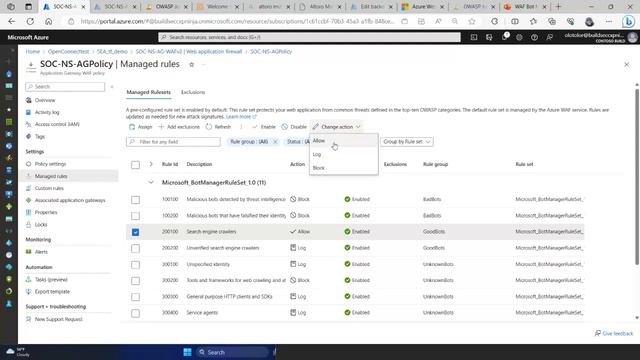Check rule 300200 Tools and frameworks checkbox
The height and width of the screenshot is (360, 640).
[136, 280]
